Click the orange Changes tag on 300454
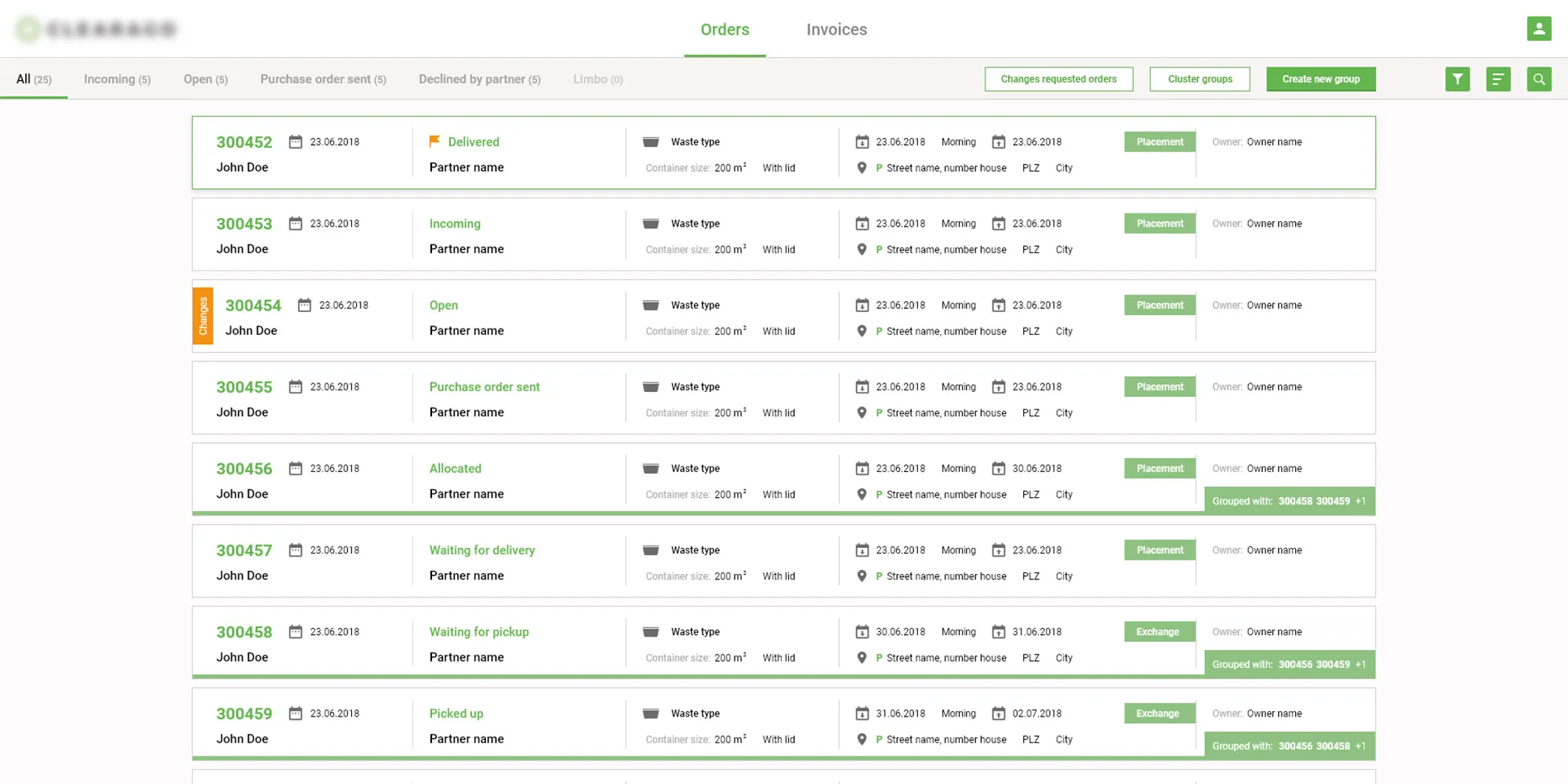 coord(203,316)
